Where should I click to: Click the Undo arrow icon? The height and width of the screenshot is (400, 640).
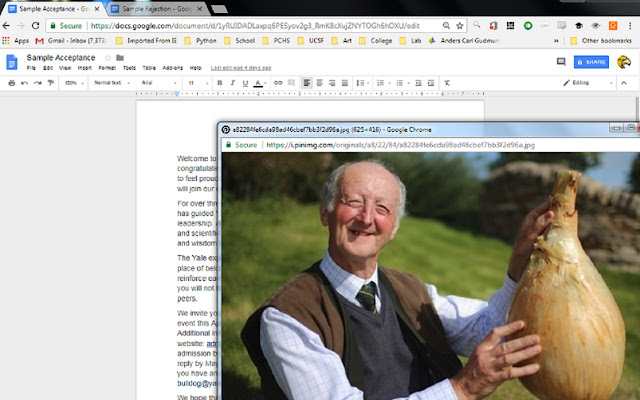click(23, 82)
